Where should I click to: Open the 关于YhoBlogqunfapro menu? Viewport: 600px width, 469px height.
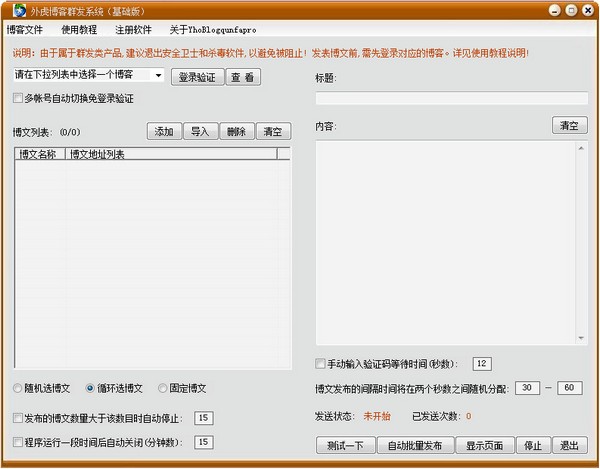213,30
